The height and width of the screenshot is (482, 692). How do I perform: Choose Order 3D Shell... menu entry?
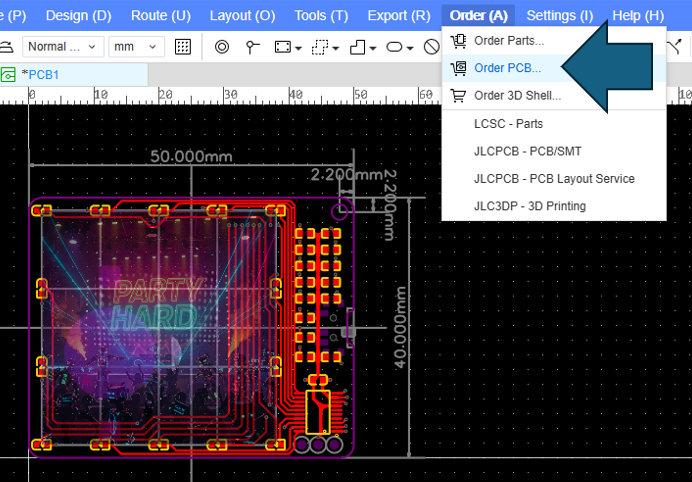pos(554,95)
